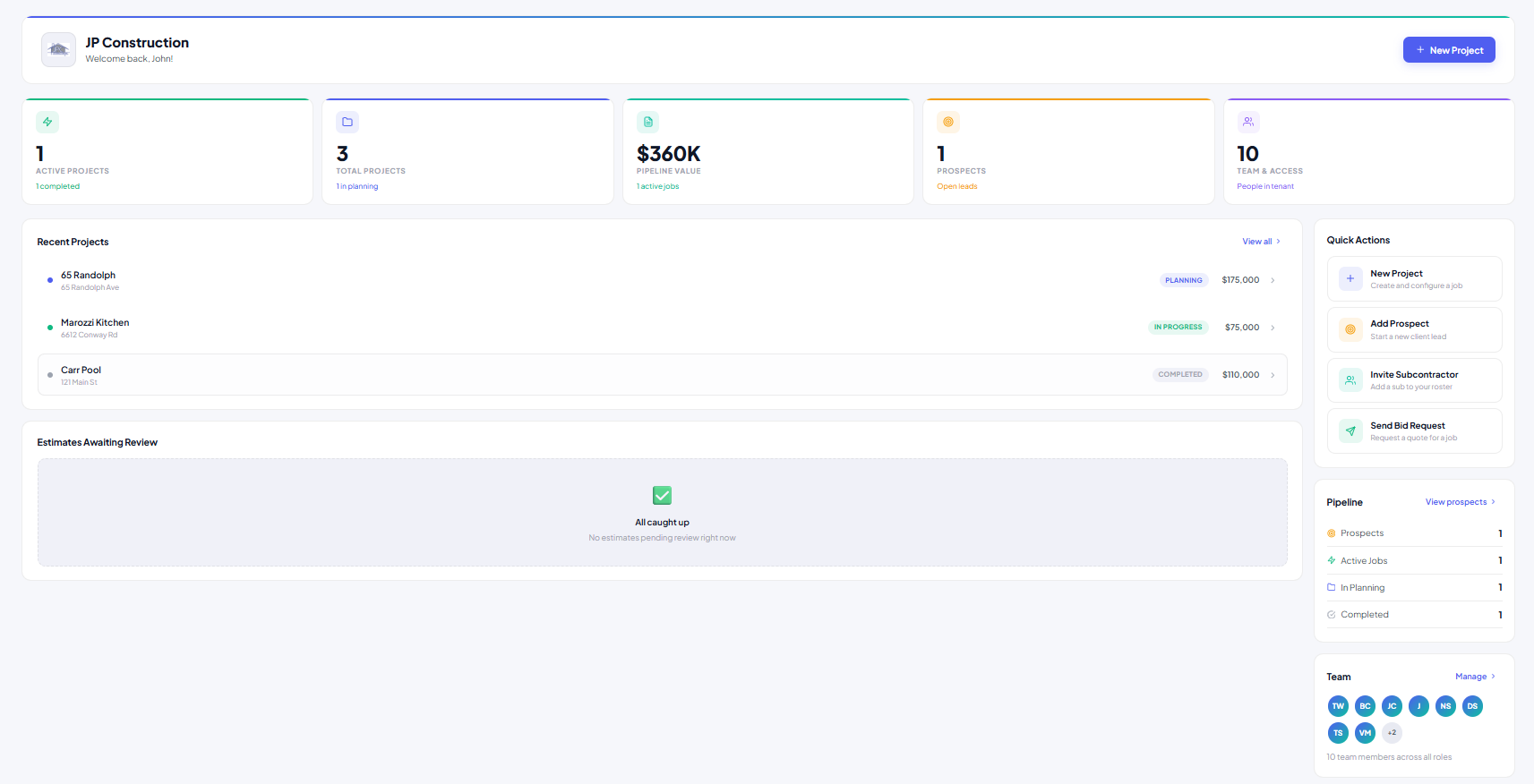
Task: Expand chevron on the Carr Pool row
Action: [x=1273, y=375]
